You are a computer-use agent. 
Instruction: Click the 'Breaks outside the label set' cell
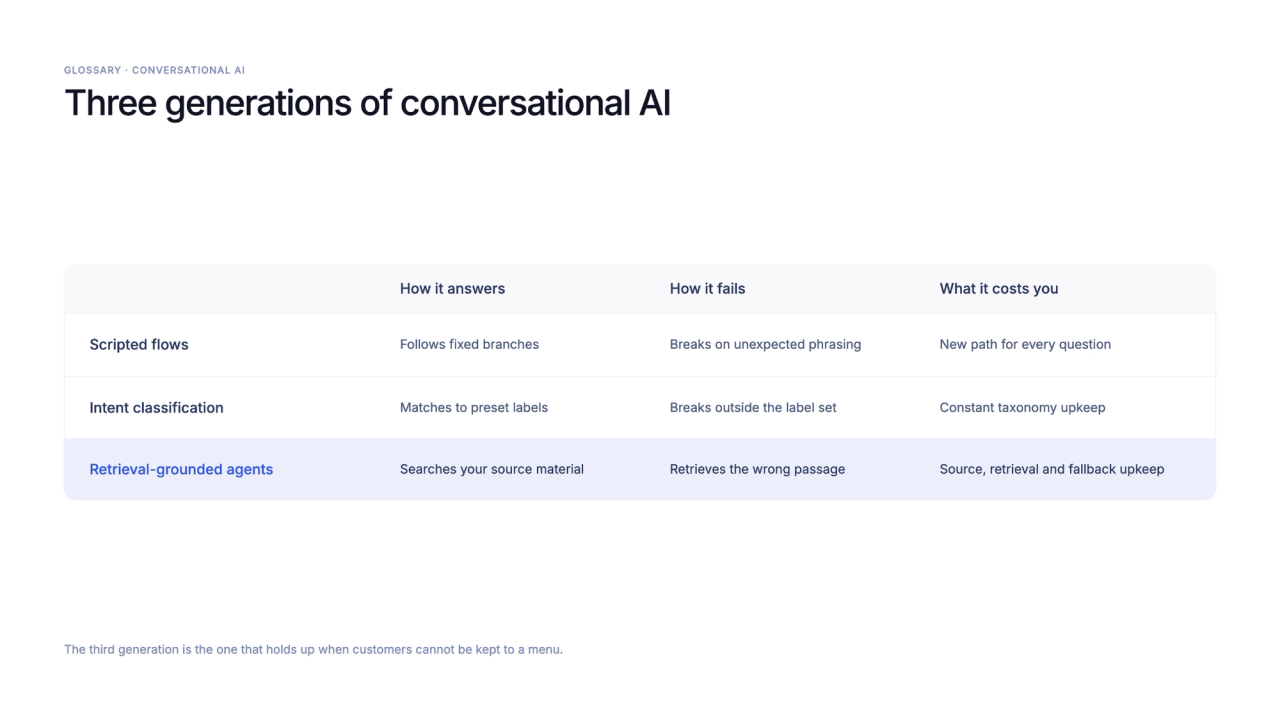tap(753, 408)
